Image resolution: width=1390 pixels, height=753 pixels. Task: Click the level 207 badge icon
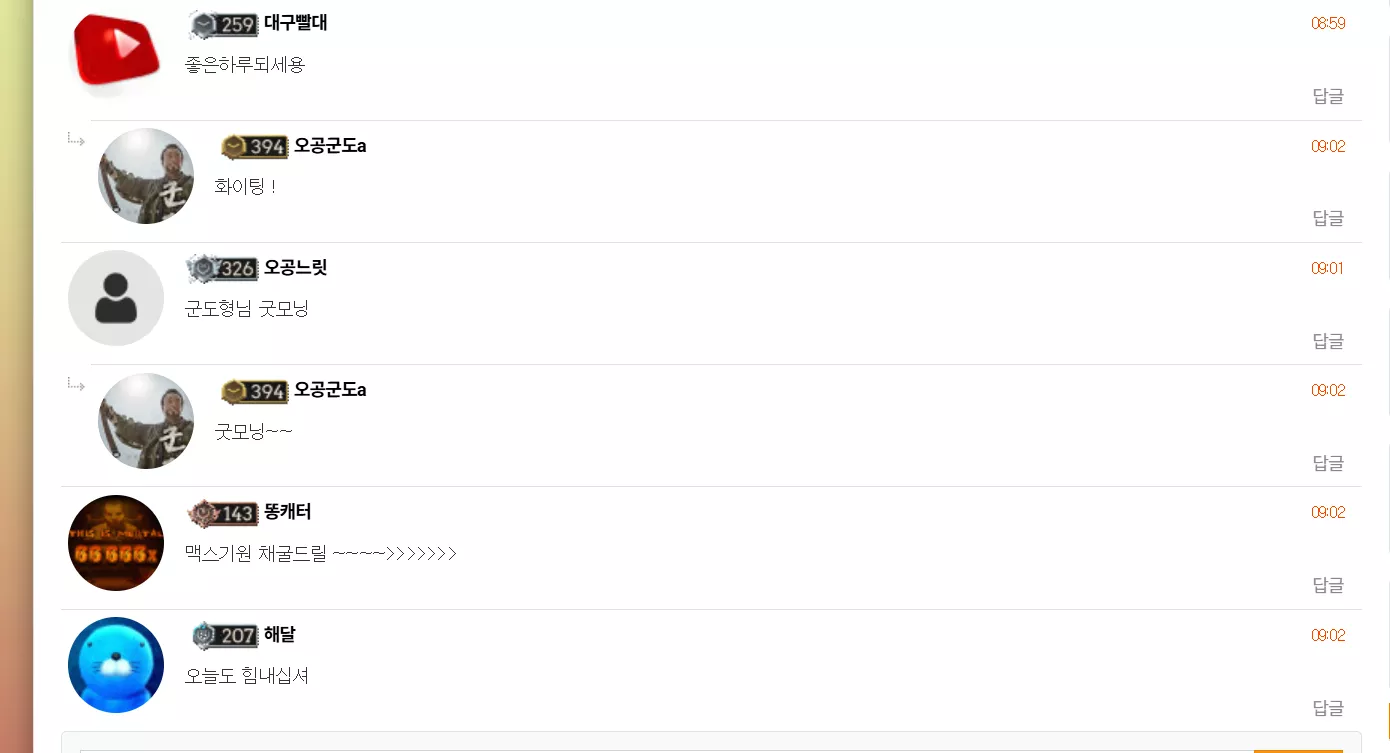(x=225, y=635)
